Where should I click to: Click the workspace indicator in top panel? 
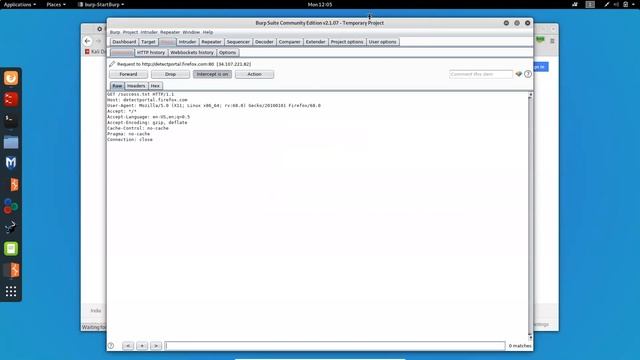click(590, 4)
